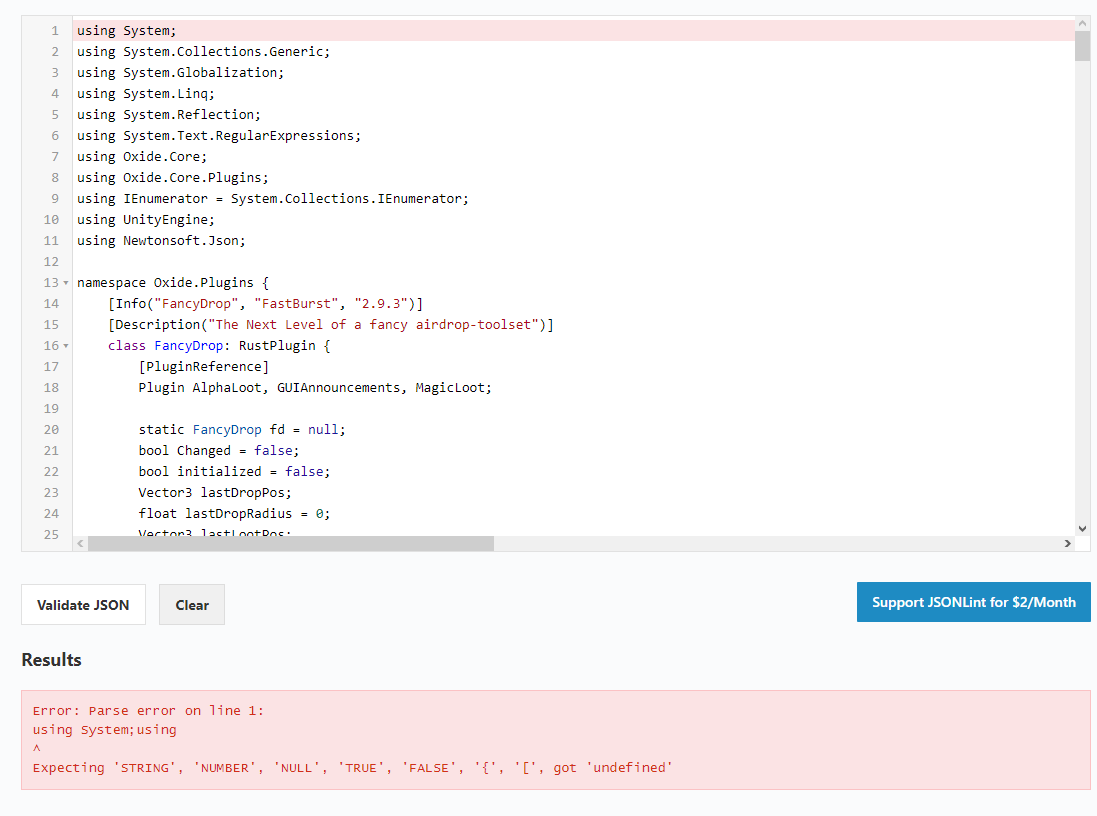Click line 'using System.Linq;'
The width and height of the screenshot is (1097, 816).
(x=146, y=94)
